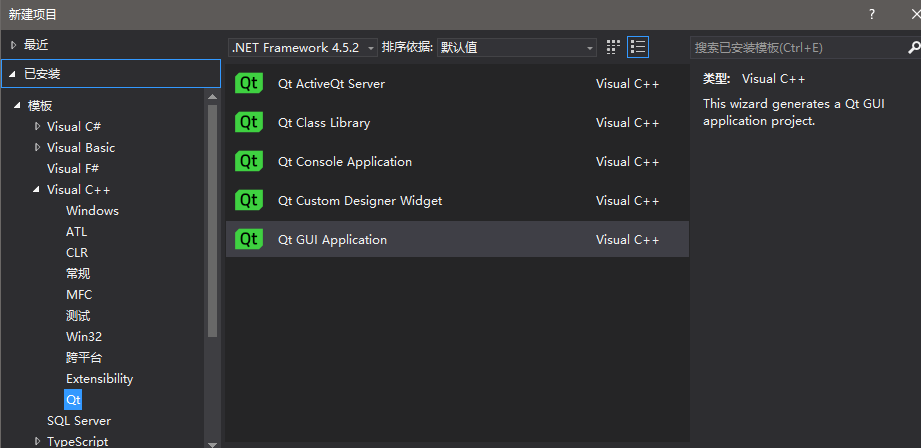This screenshot has width=921, height=448.
Task: Choose the Qt Class Library template
Action: 457,122
